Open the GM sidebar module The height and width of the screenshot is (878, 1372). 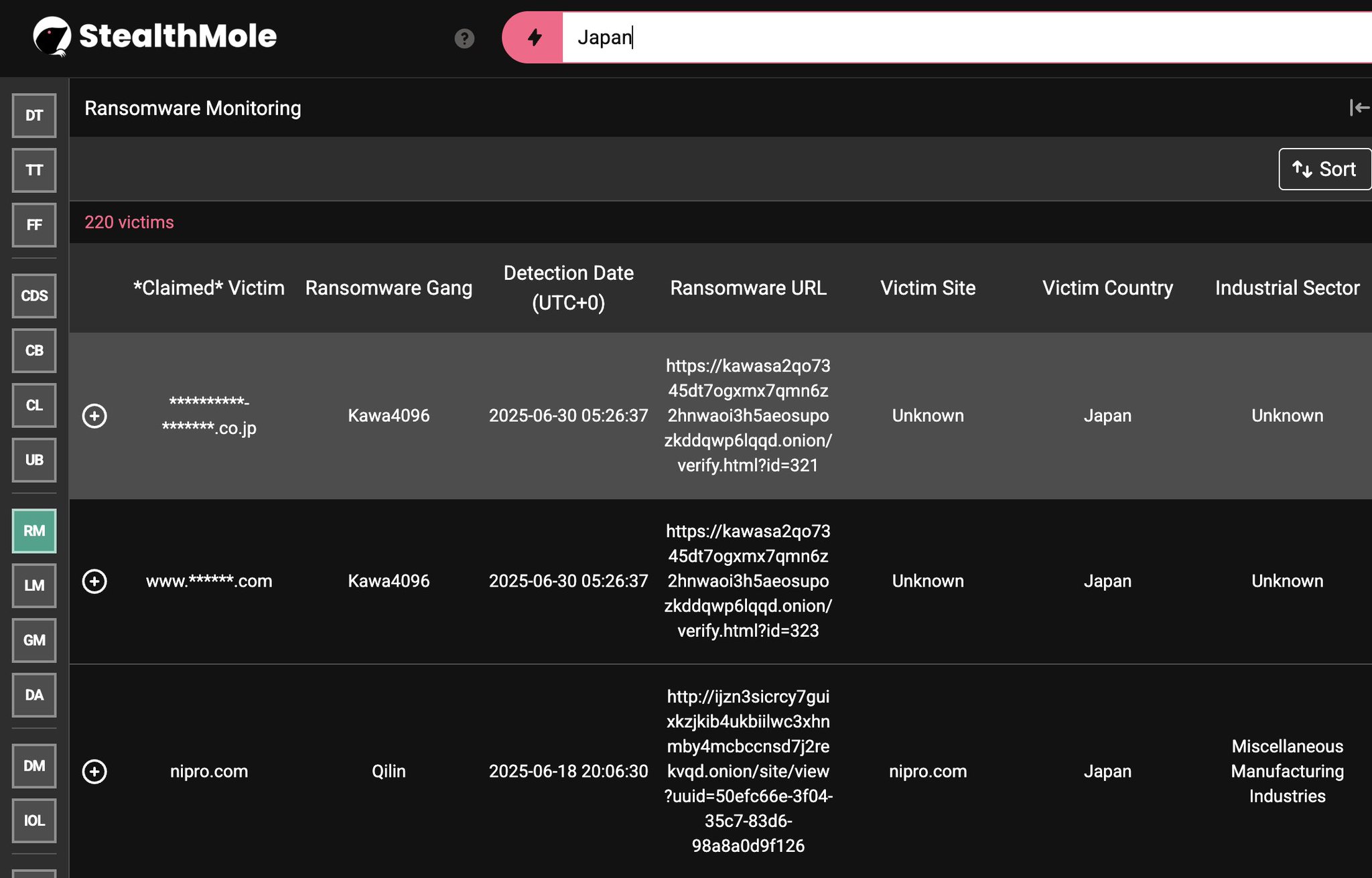[34, 640]
